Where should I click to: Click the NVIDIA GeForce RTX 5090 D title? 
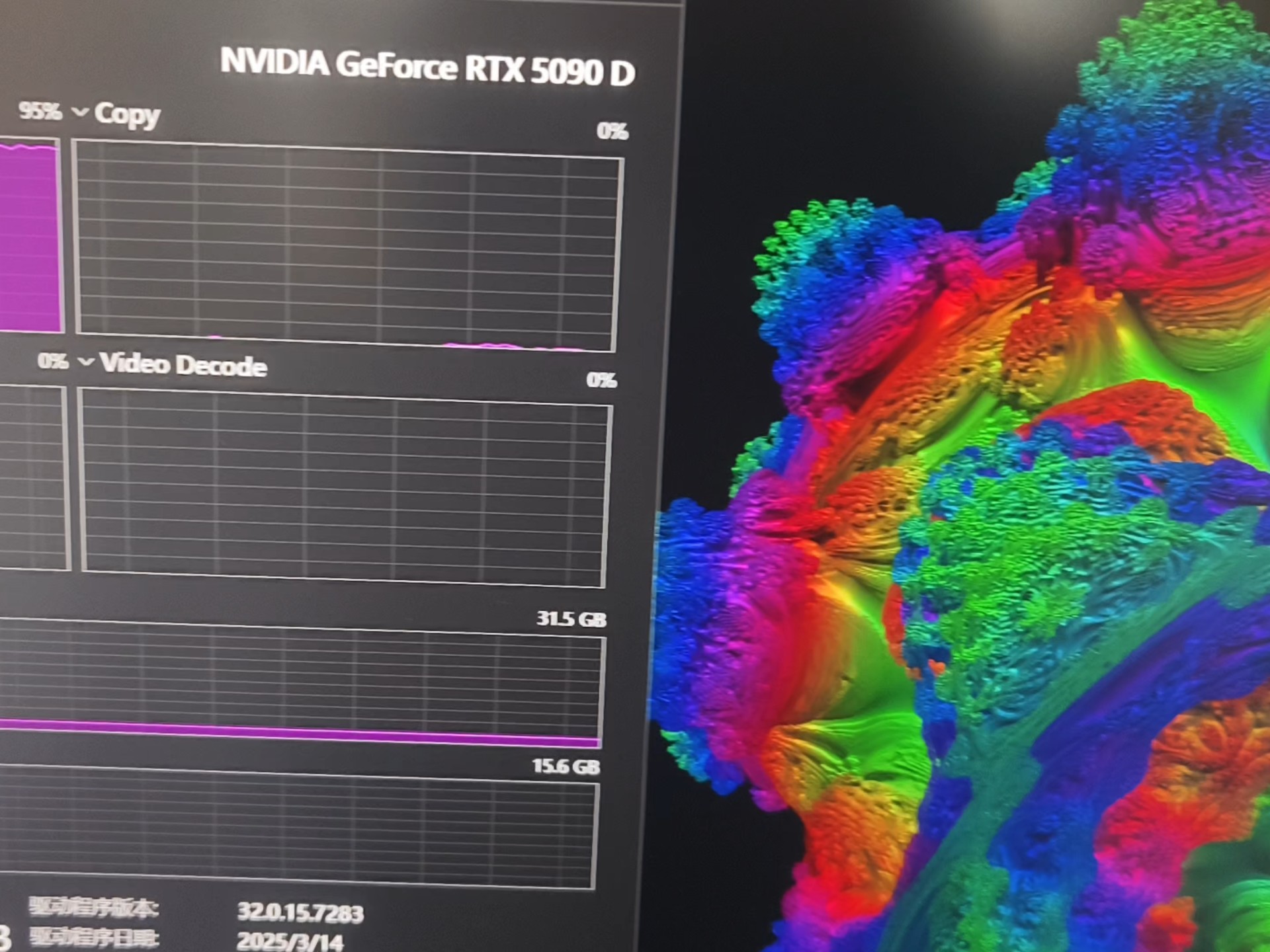click(x=427, y=67)
